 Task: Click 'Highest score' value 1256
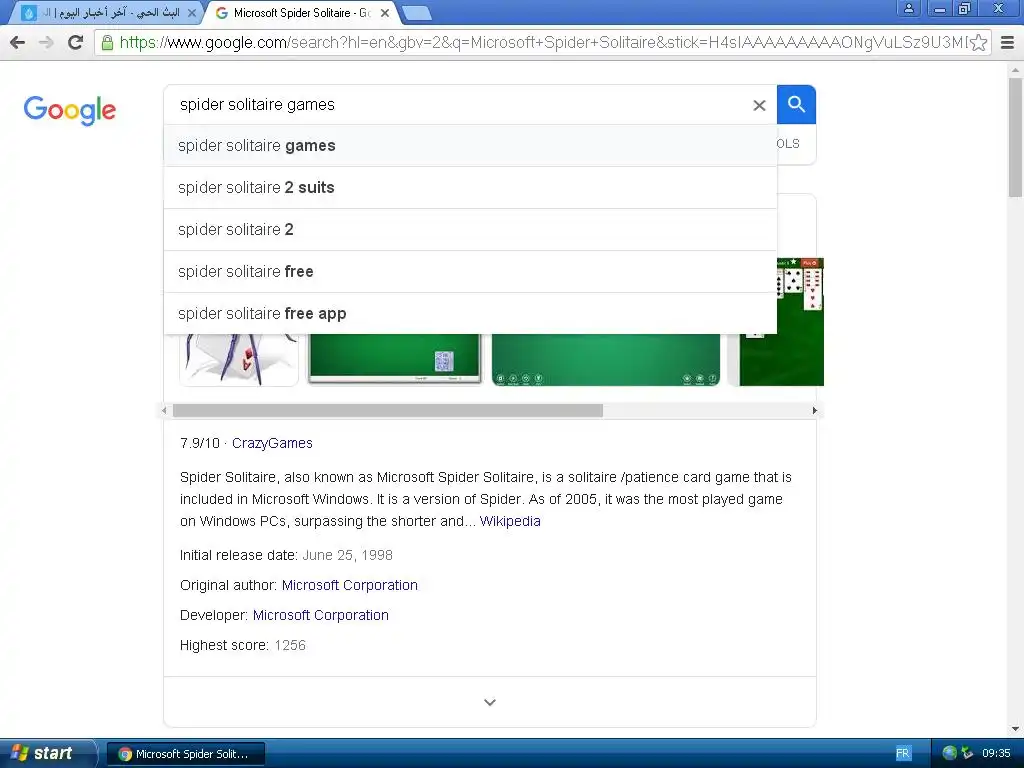coord(290,645)
